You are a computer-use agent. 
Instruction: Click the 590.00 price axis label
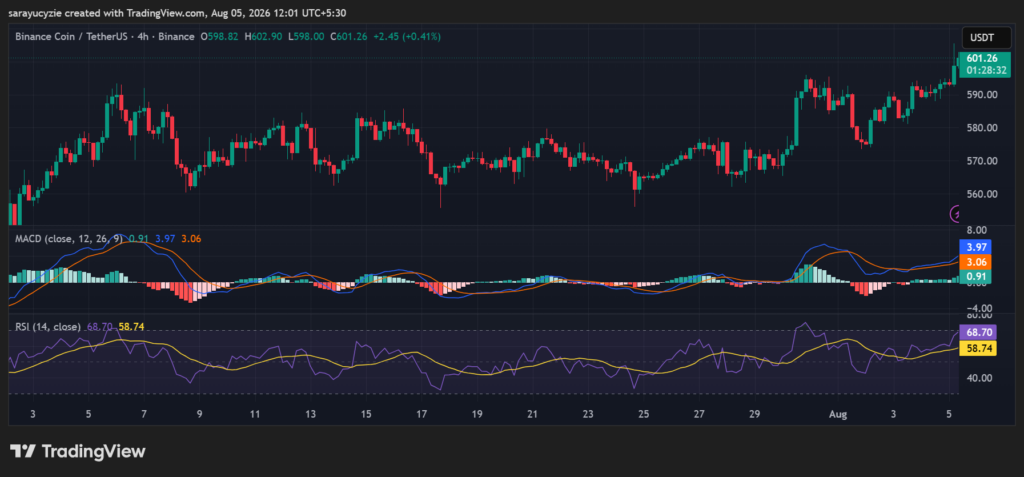[982, 94]
